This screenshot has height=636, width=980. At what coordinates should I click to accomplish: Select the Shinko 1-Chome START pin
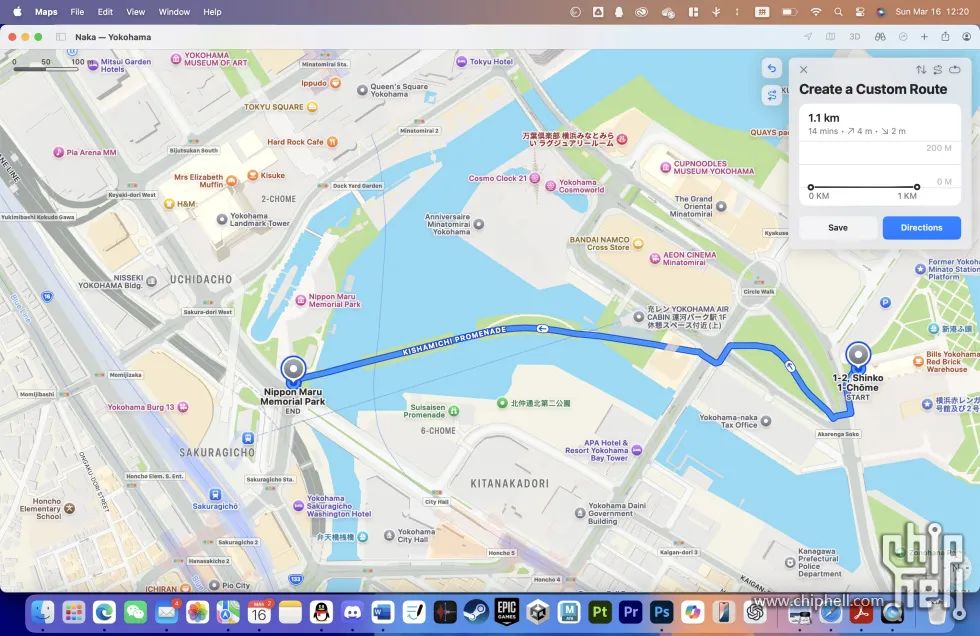tap(858, 356)
